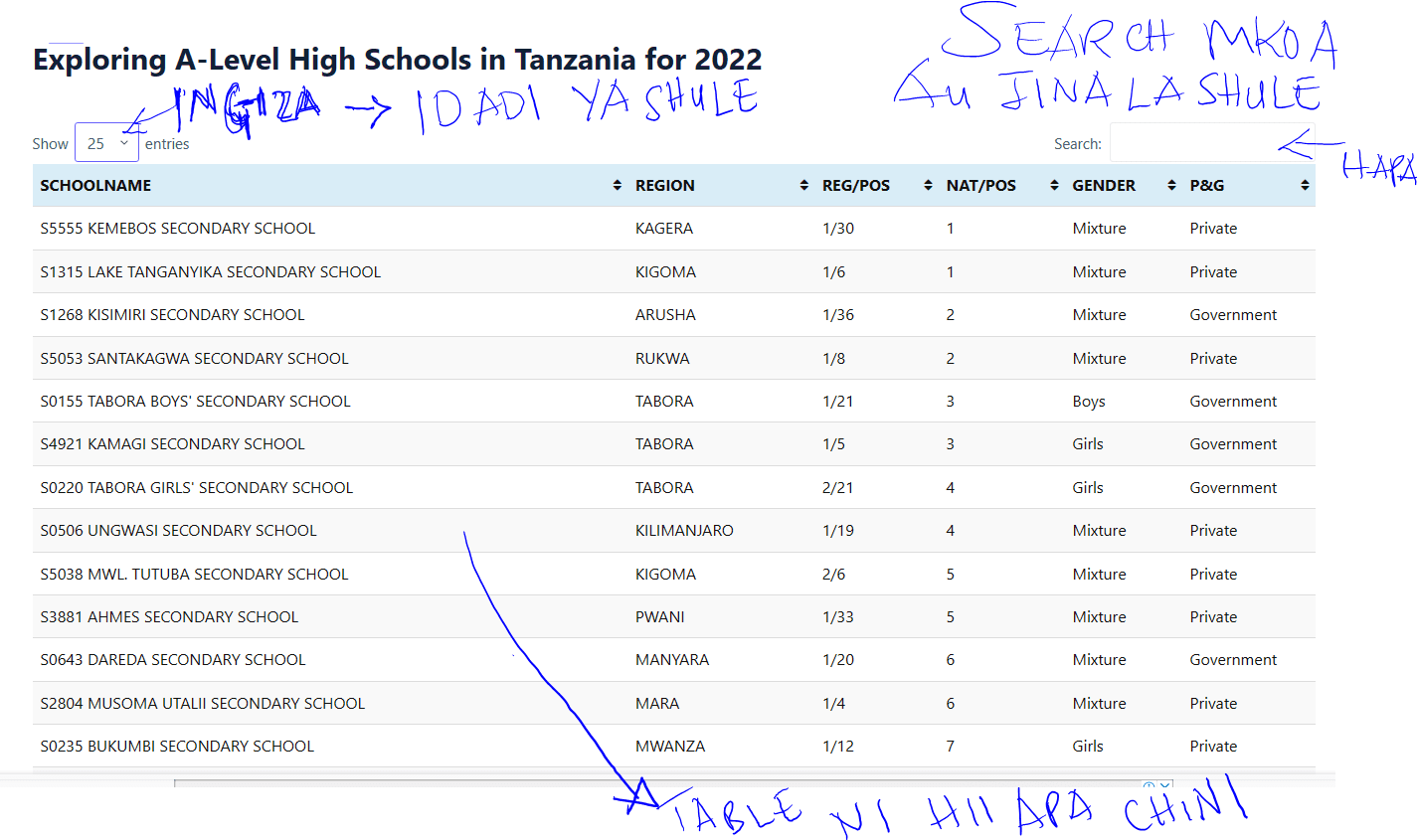
Task: Toggle sort order on the GENDER header
Action: click(1104, 185)
